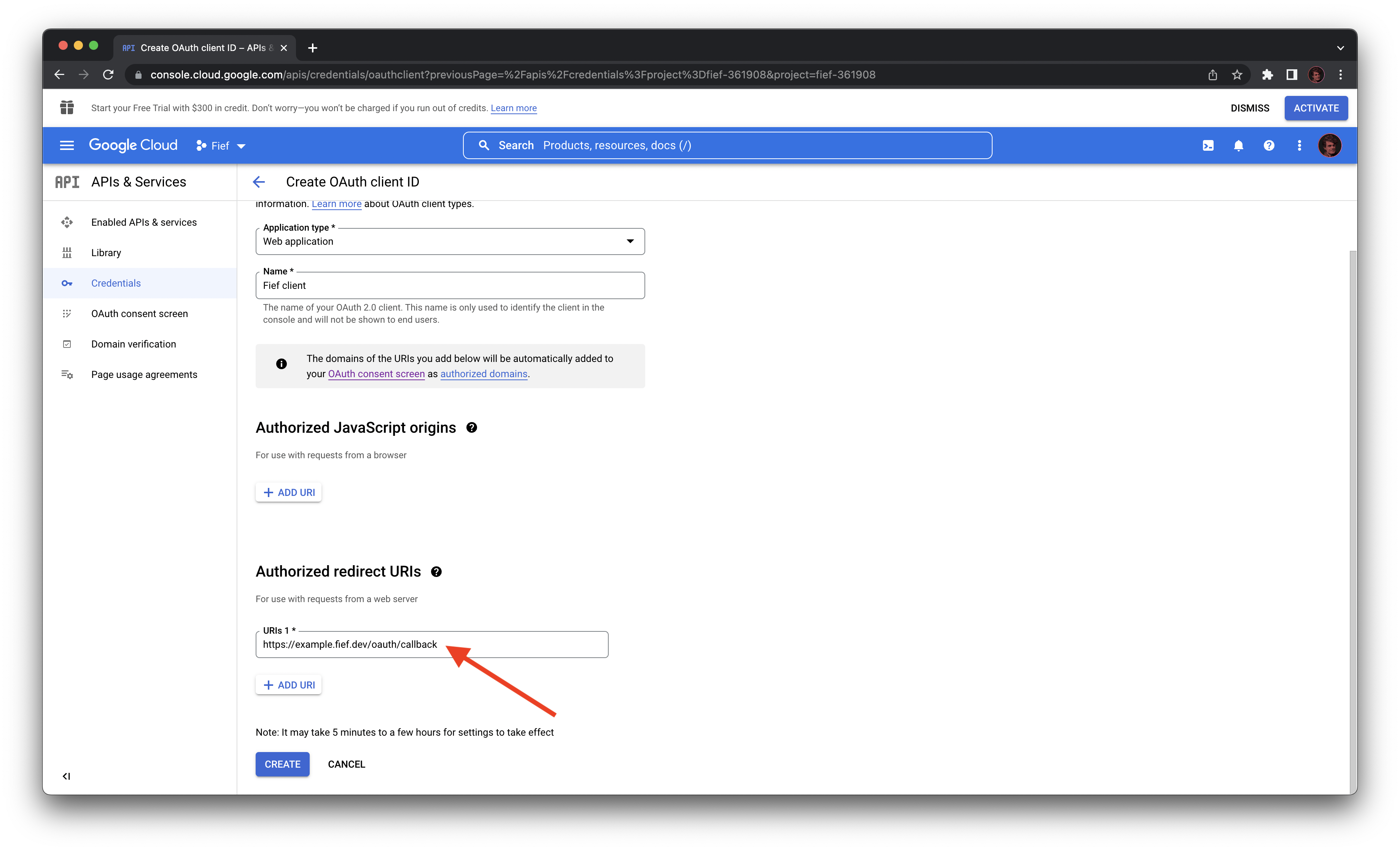This screenshot has height=851, width=1400.
Task: Open the Google account profile avatar
Action: tap(1330, 145)
